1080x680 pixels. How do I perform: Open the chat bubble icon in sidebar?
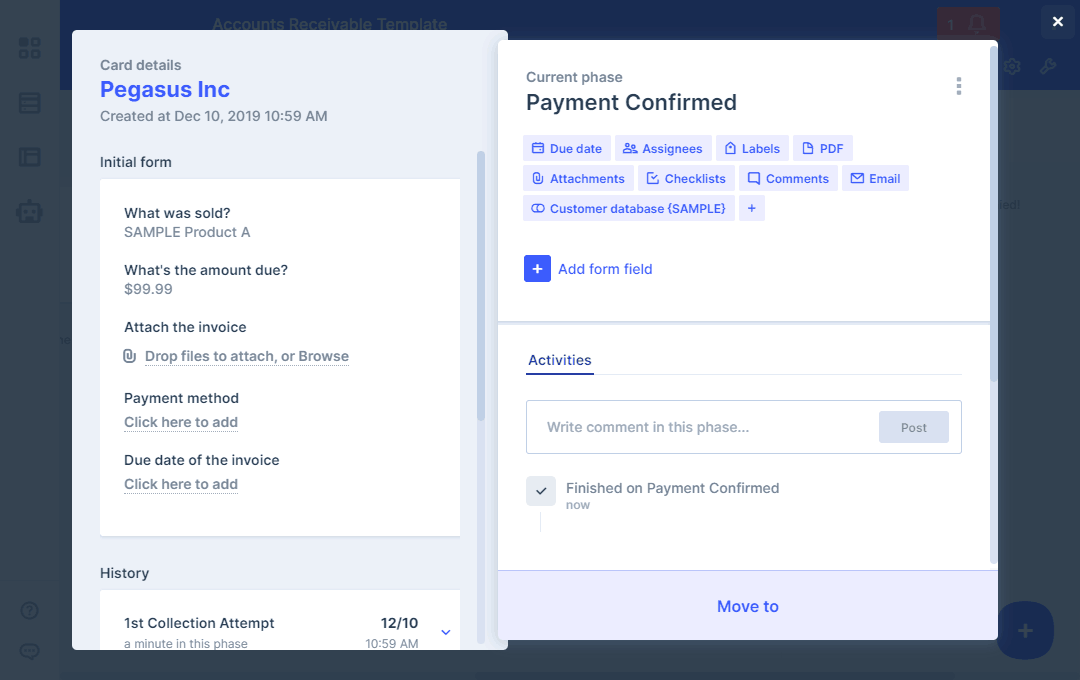[30, 651]
